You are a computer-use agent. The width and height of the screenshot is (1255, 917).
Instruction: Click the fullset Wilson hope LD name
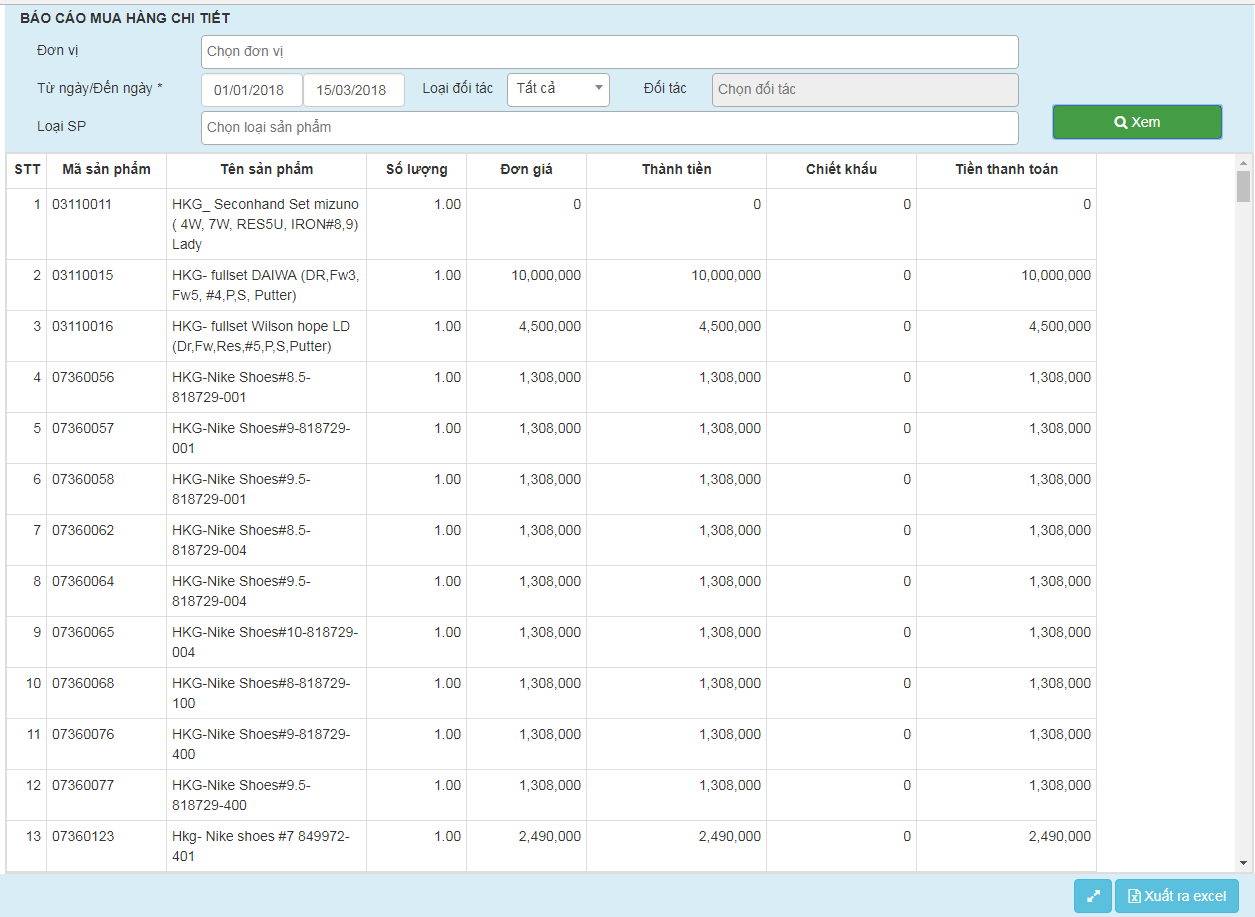[261, 336]
